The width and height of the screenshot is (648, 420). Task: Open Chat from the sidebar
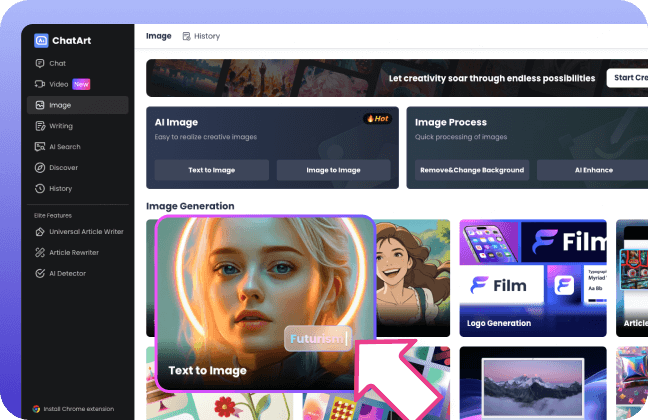(57, 63)
